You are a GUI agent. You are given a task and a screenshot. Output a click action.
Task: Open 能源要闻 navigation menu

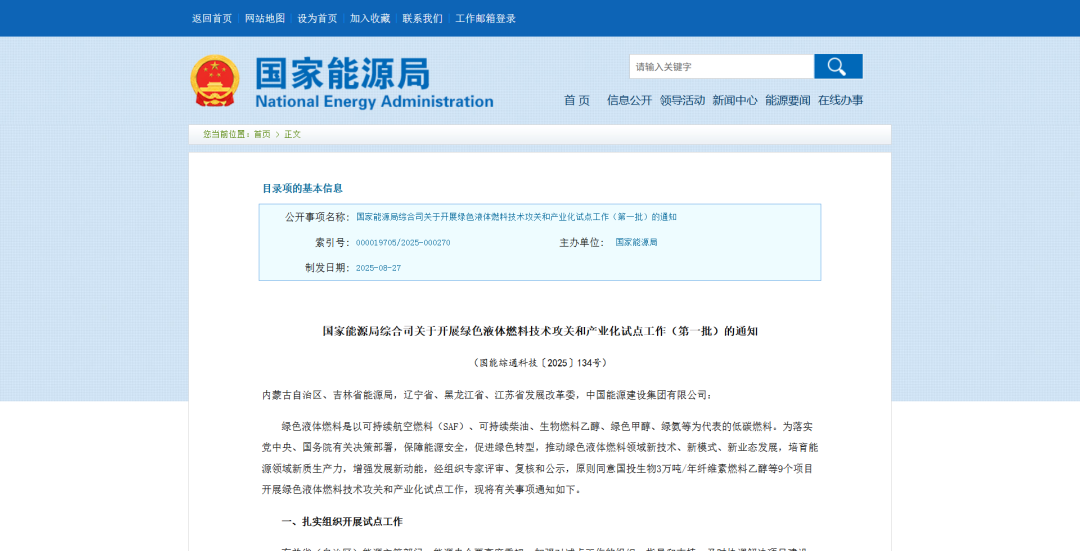788,101
